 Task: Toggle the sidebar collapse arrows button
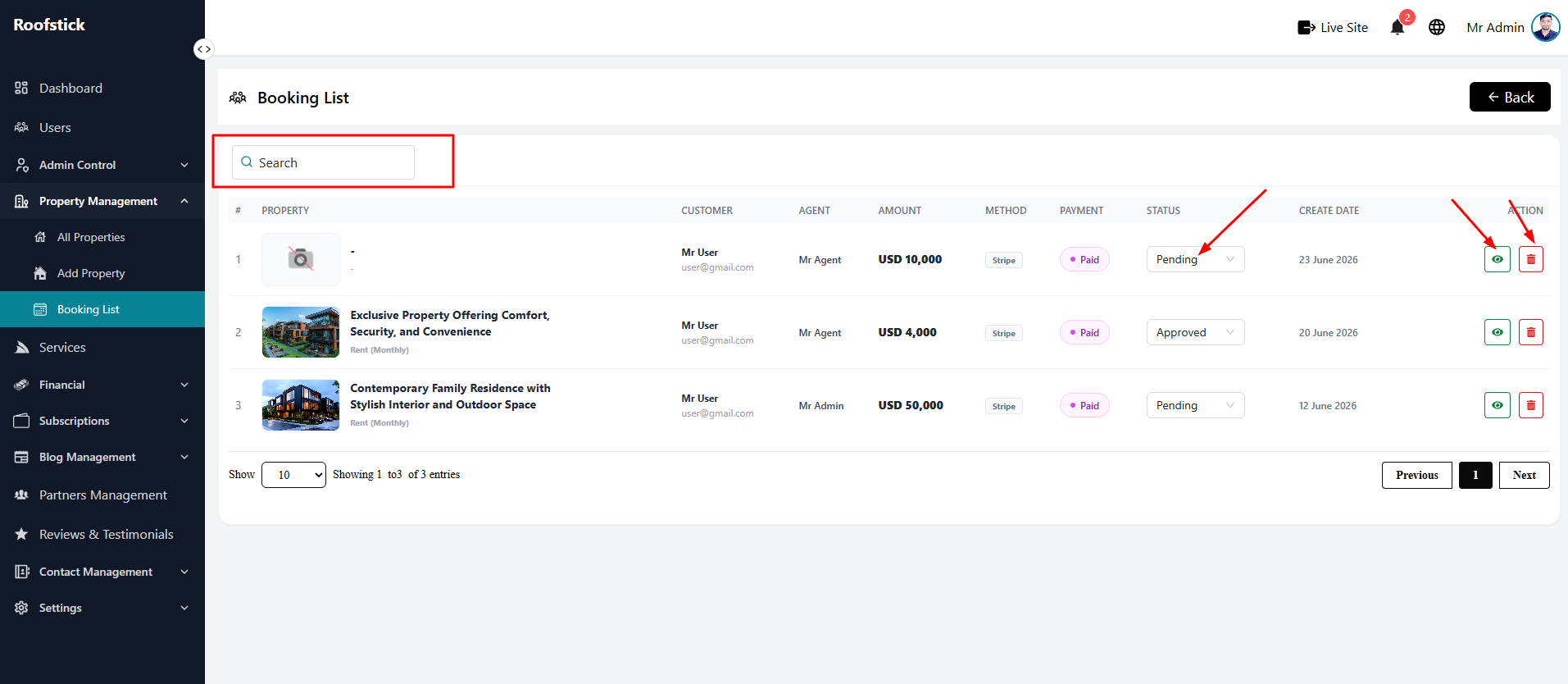[203, 49]
